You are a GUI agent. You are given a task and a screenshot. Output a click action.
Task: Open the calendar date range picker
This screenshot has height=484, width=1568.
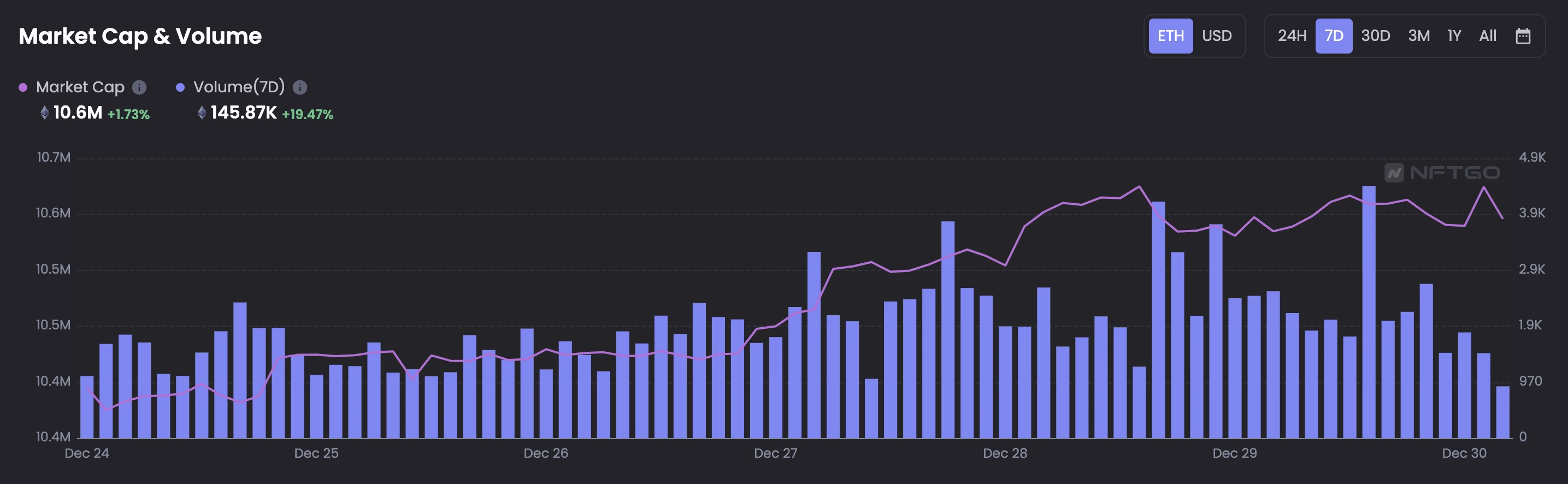tap(1522, 36)
